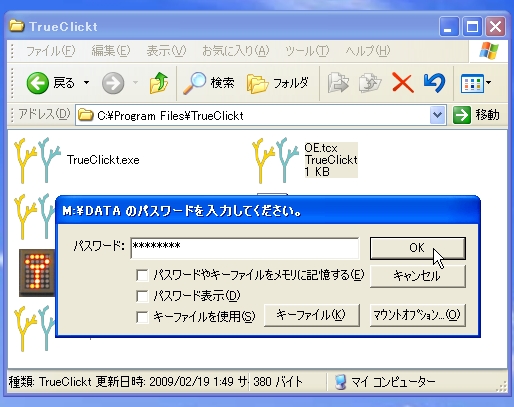
Task: Open the Search magnifier tool
Action: tap(194, 83)
